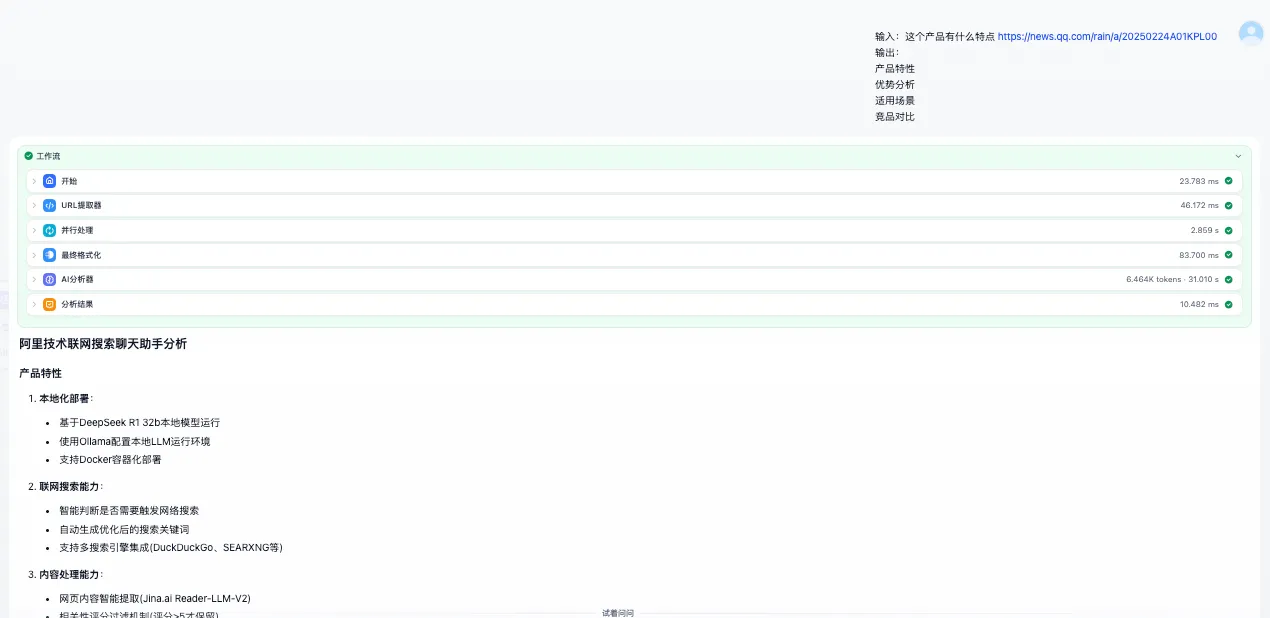Screen dimensions: 1270x618
Task: Click AI分析器 row success status icon
Action: 1228,279
